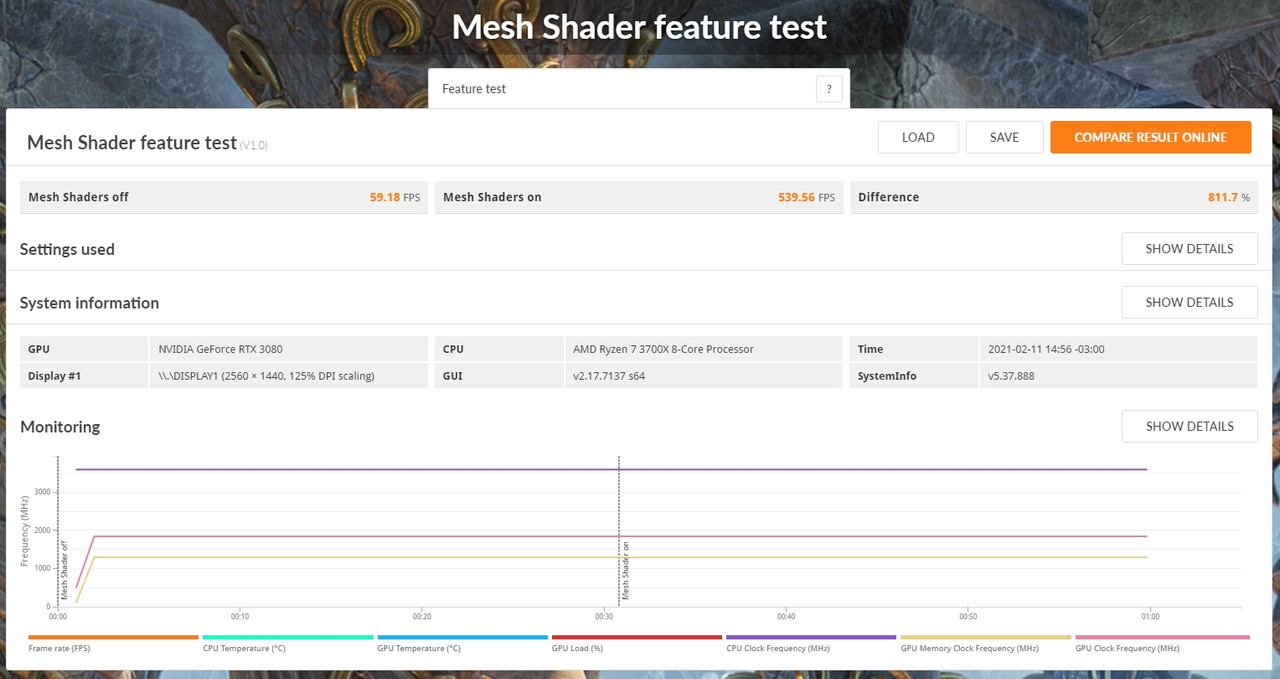The width and height of the screenshot is (1280, 679).
Task: Toggle GPU Memory Clock Frequency legend swatch
Action: tap(986, 637)
